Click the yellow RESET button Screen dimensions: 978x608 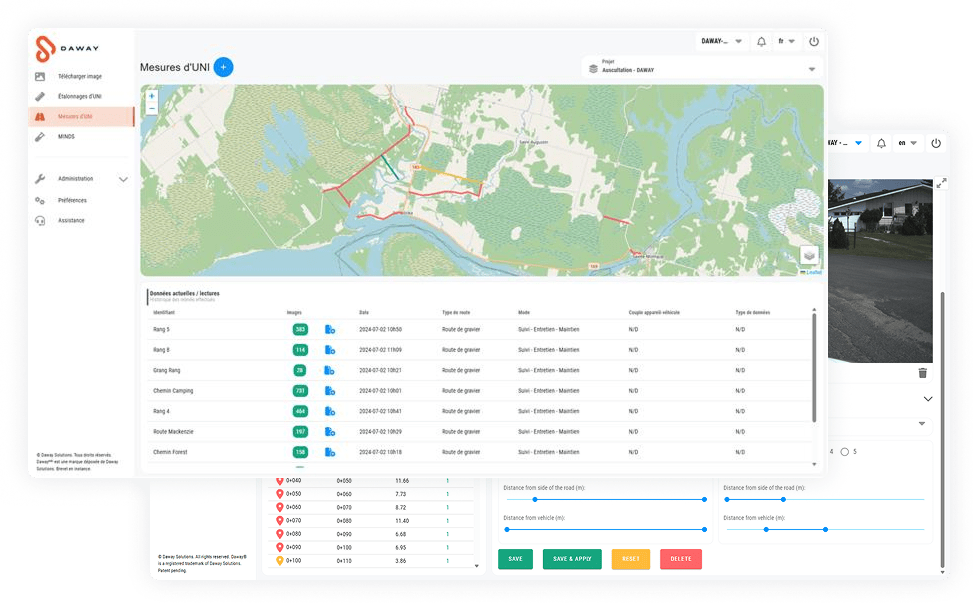pos(630,559)
